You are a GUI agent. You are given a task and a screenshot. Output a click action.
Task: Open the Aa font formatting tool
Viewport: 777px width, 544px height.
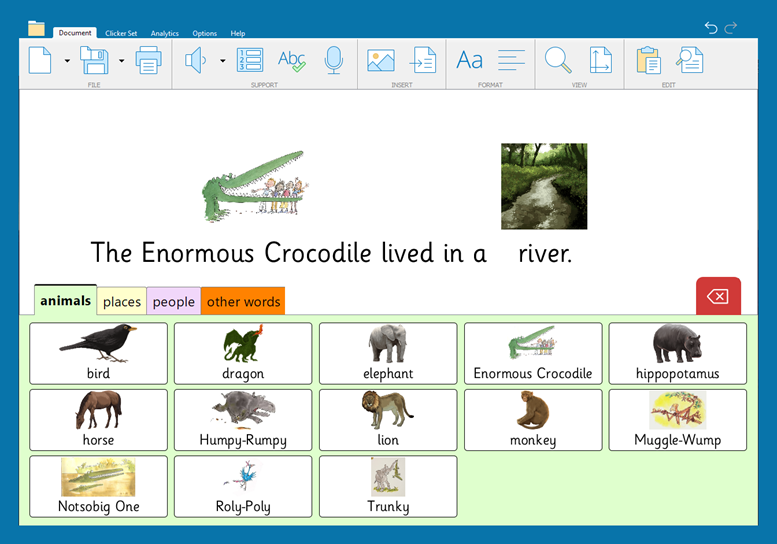click(x=469, y=61)
